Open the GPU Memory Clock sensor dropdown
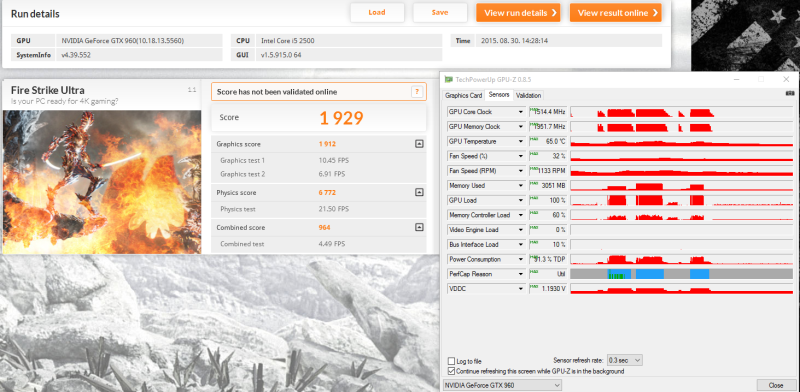The height and width of the screenshot is (392, 800). pos(521,127)
